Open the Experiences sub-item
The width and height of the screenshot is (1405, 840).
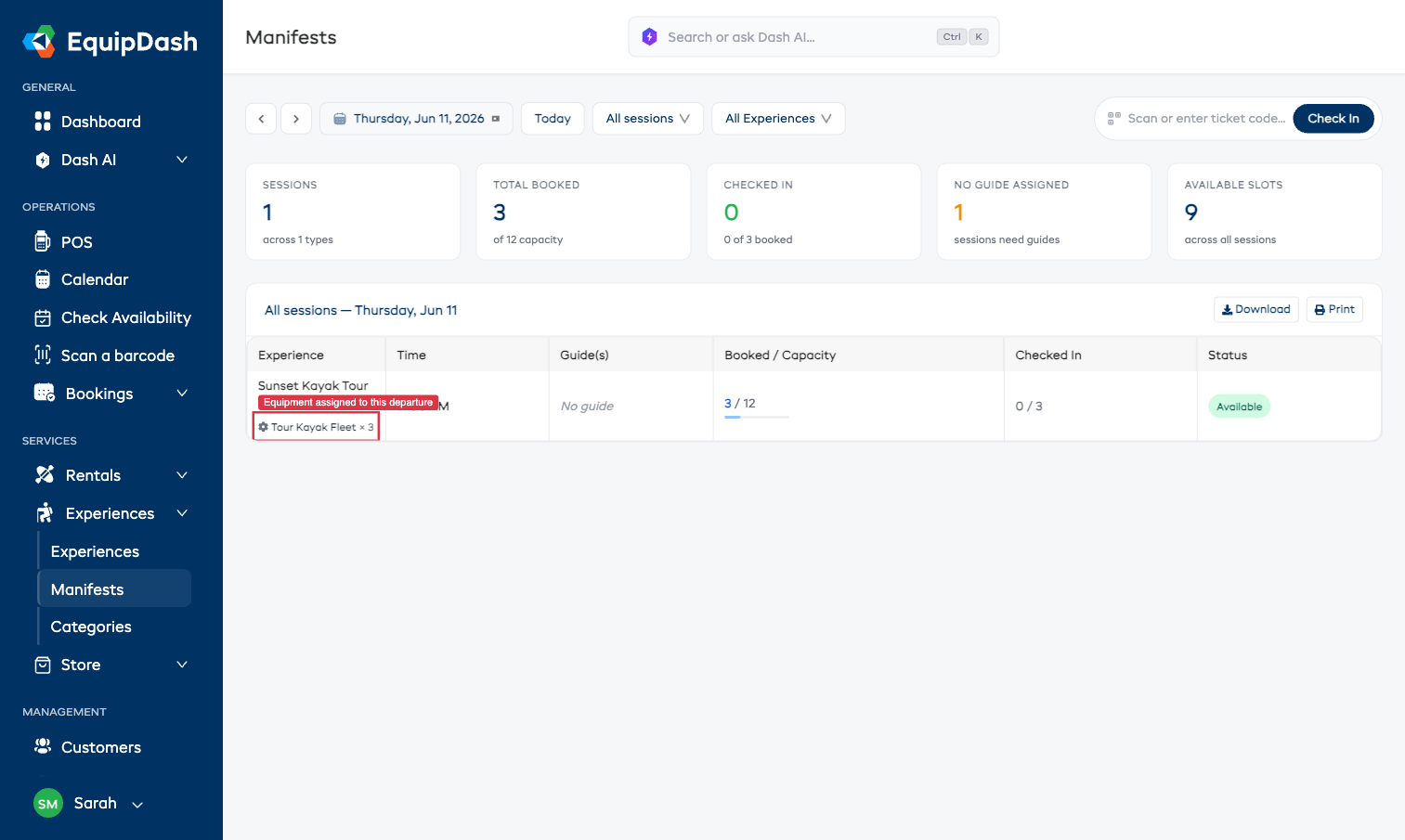(x=95, y=551)
